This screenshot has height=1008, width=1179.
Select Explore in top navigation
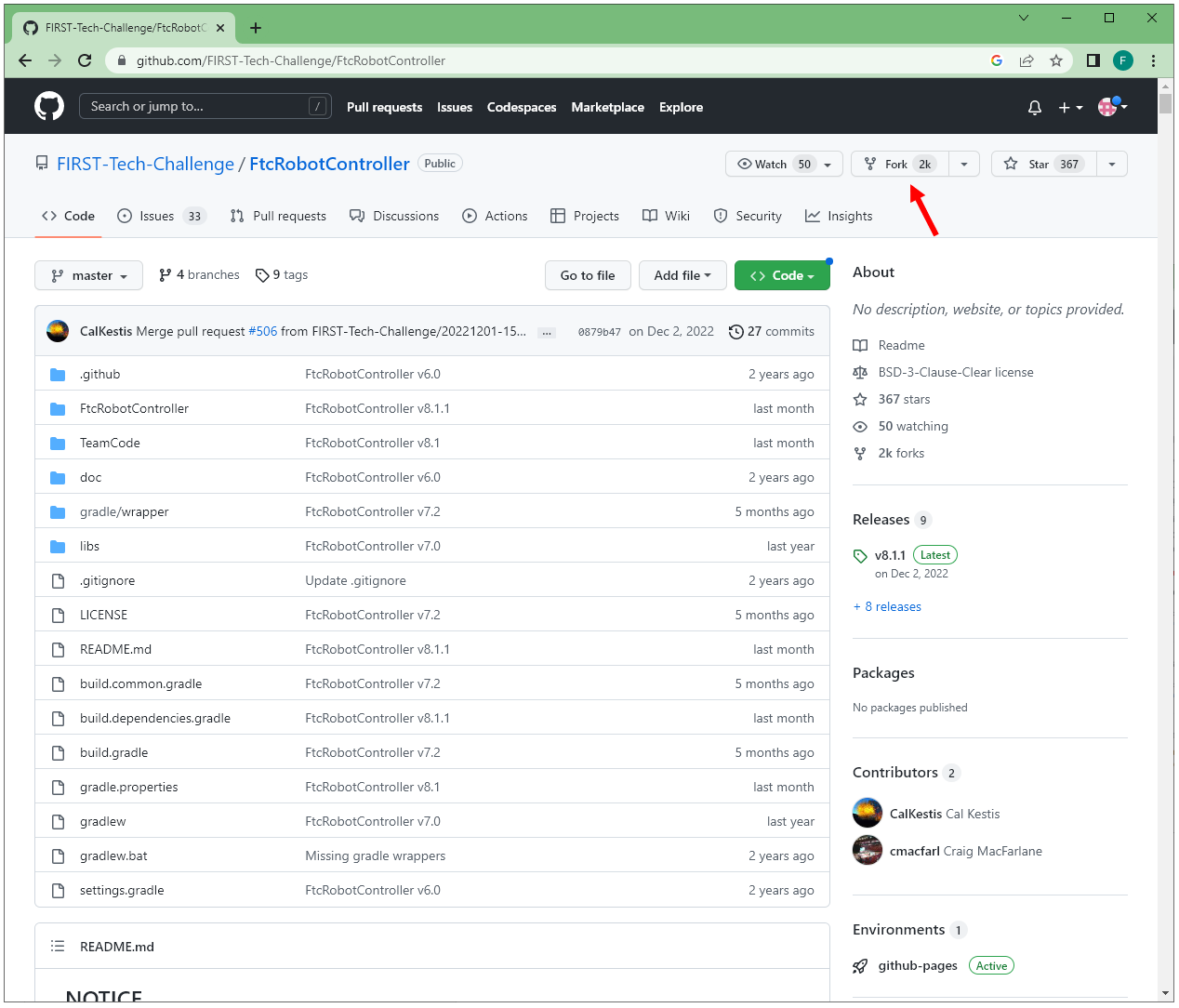click(681, 107)
